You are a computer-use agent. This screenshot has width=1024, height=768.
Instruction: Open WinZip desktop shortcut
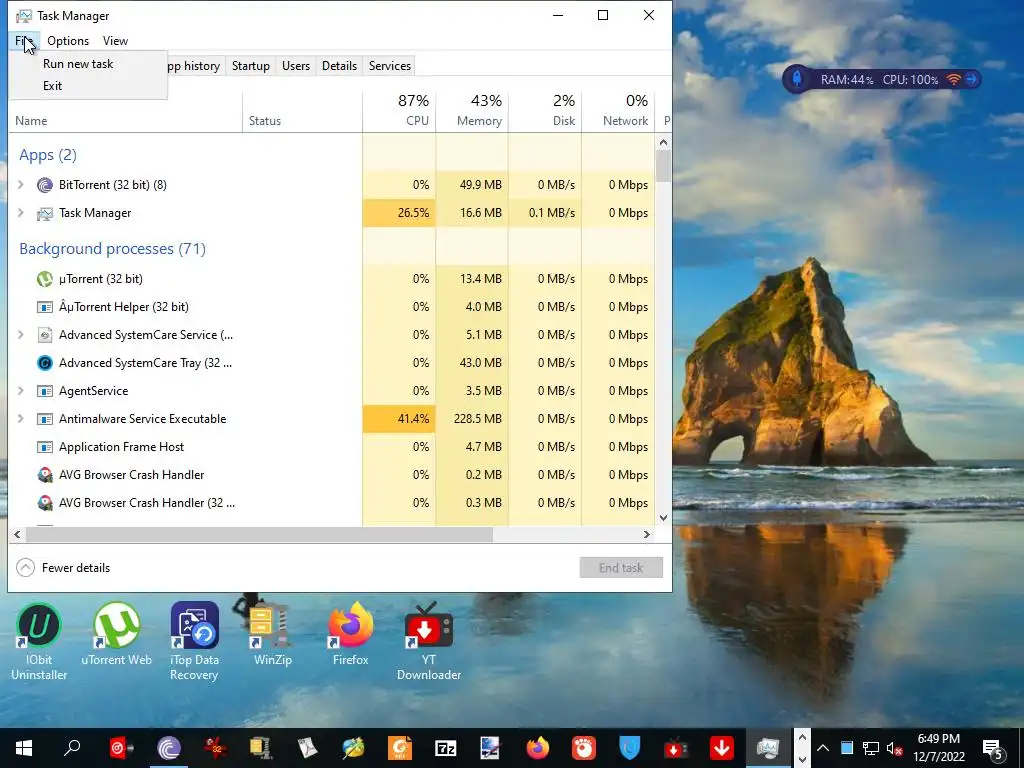272,635
